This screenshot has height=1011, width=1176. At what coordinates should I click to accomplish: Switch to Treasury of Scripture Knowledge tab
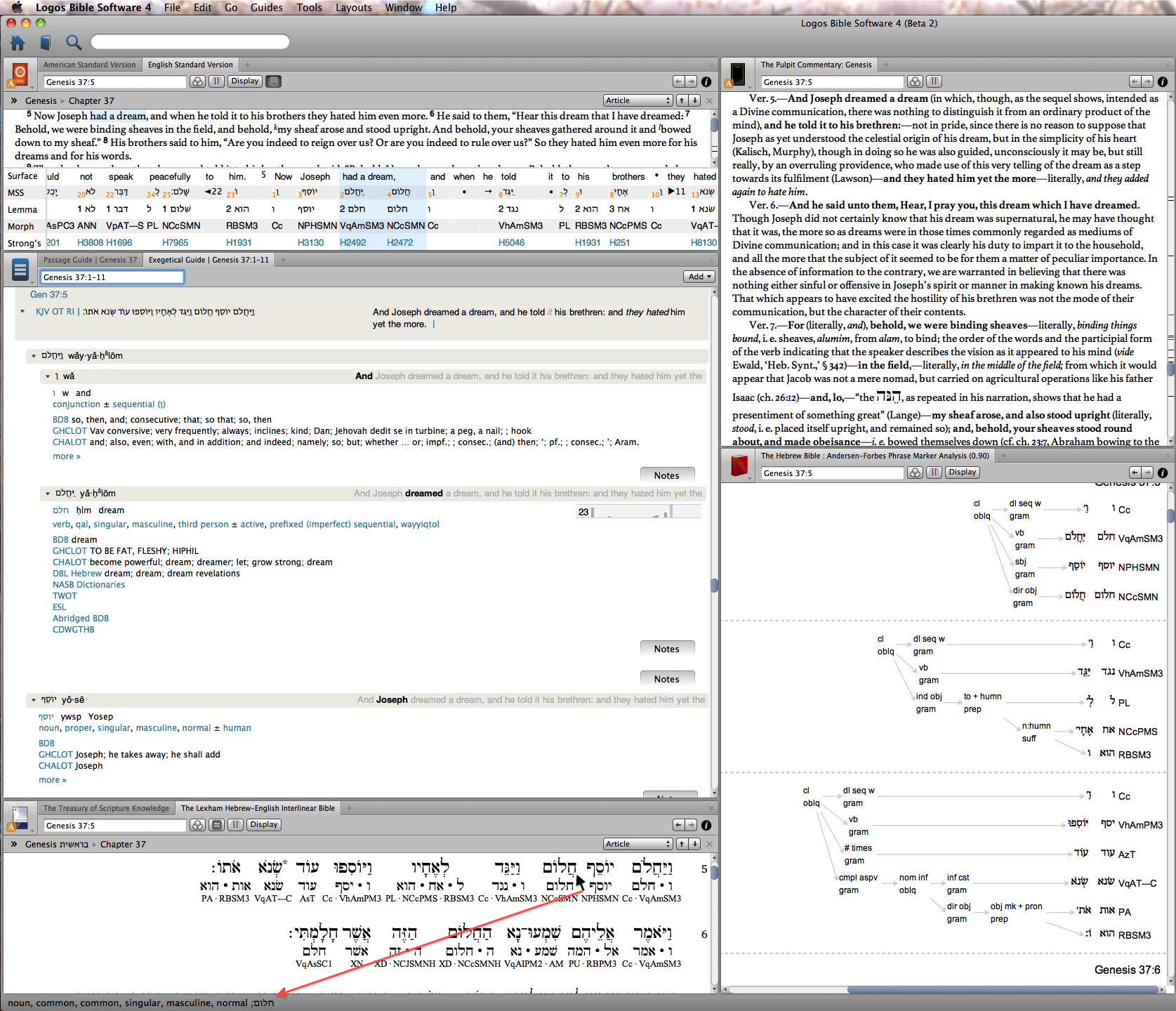point(107,808)
